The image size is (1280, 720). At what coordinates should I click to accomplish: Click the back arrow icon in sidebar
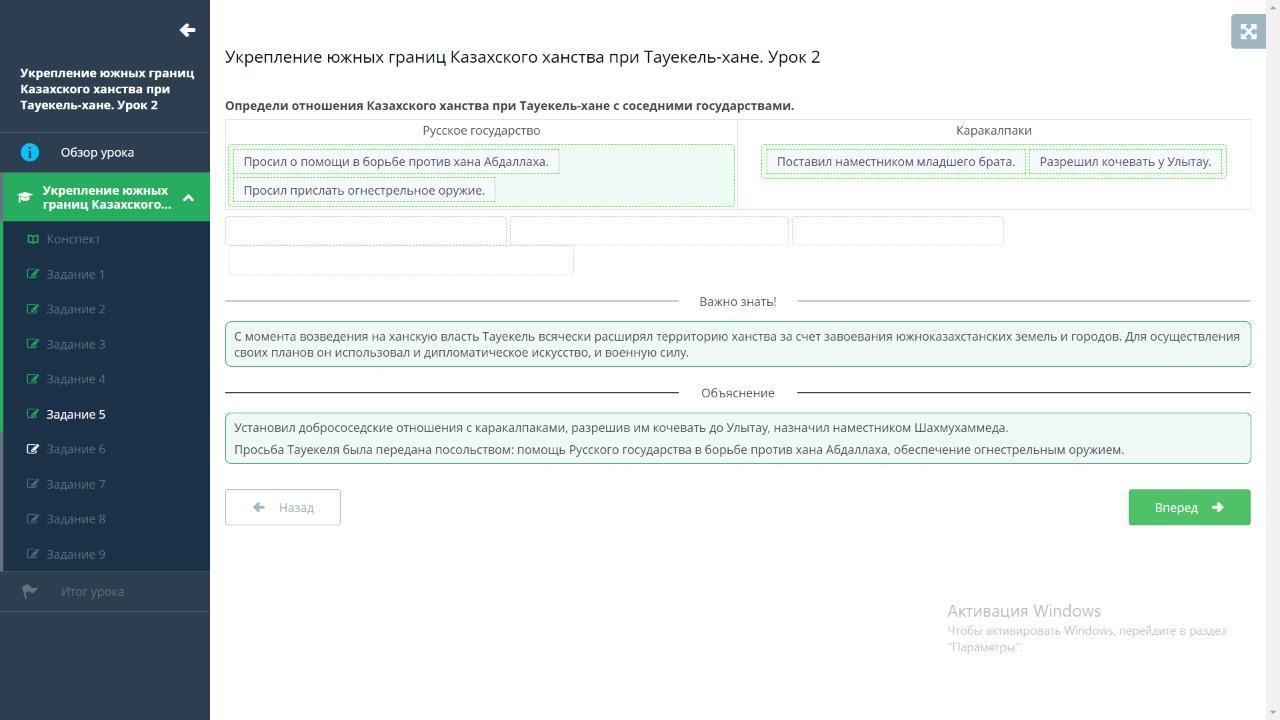(x=187, y=30)
